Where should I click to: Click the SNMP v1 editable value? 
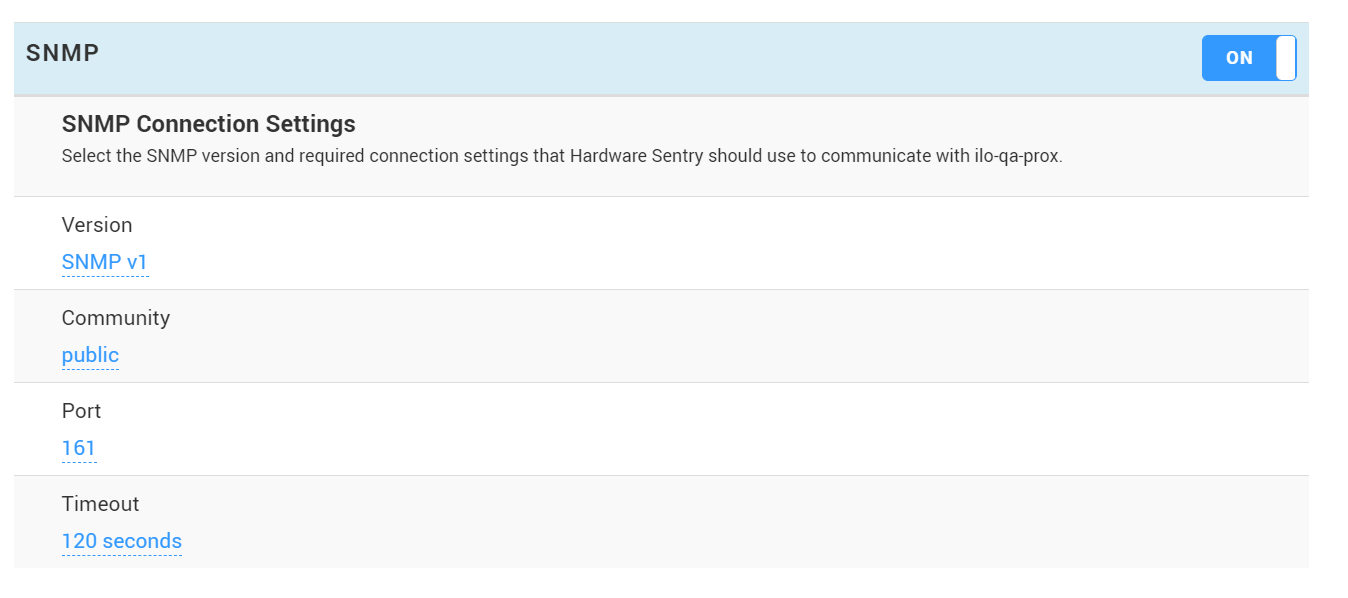coord(105,262)
